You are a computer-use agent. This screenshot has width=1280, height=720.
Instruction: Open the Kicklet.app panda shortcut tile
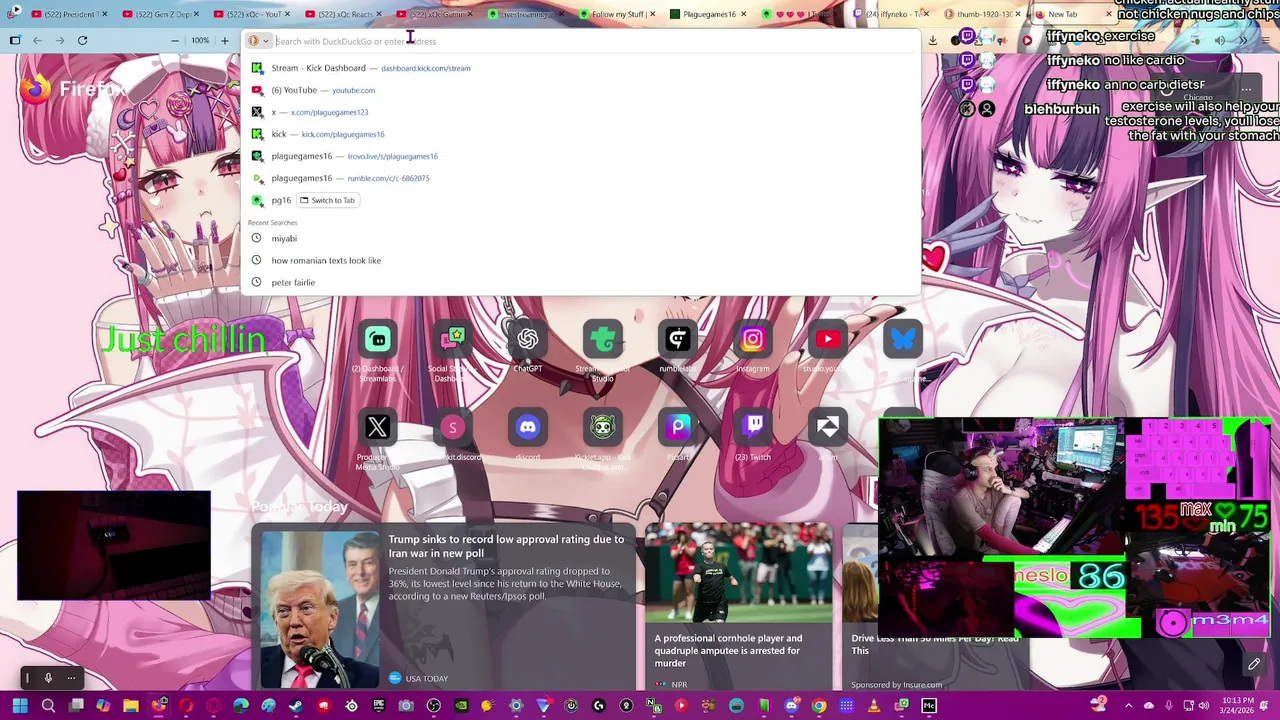tap(603, 428)
